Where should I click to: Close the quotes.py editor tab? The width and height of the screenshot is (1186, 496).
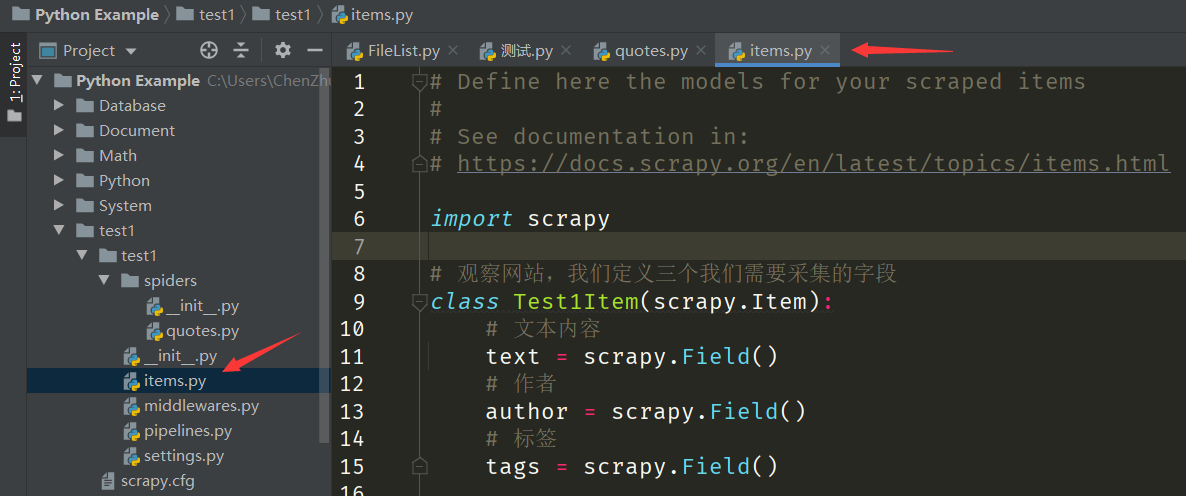pyautogui.click(x=701, y=50)
